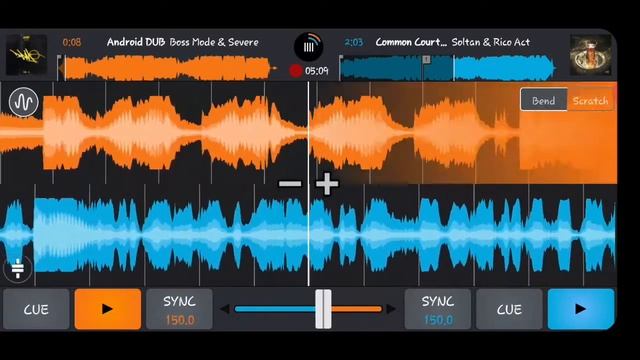This screenshot has width=640, height=360.
Task: Tap the Android DUB track title
Action: pos(136,42)
